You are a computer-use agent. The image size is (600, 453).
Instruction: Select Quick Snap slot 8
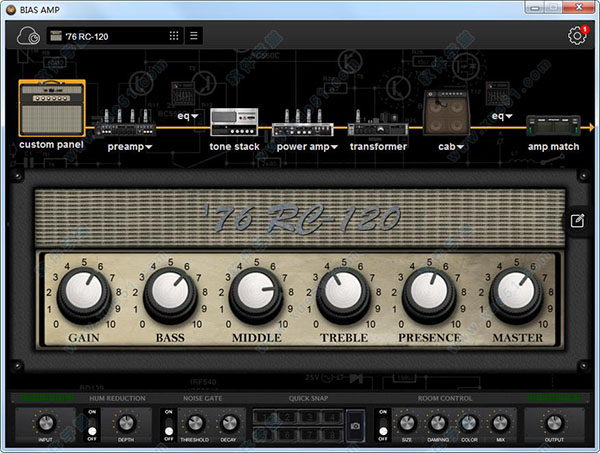tap(332, 434)
